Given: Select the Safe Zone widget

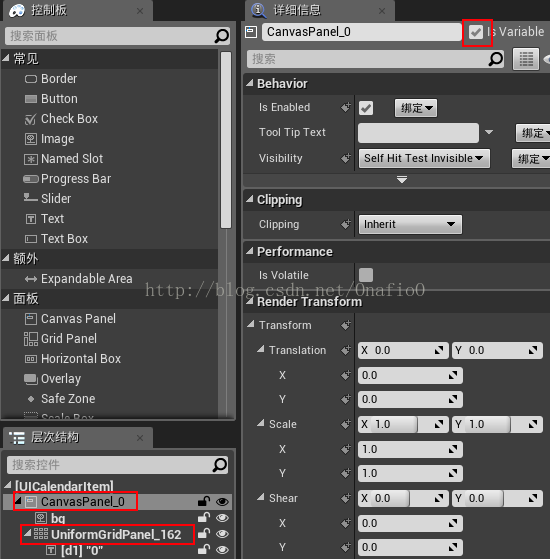Looking at the screenshot, I should [x=61, y=398].
